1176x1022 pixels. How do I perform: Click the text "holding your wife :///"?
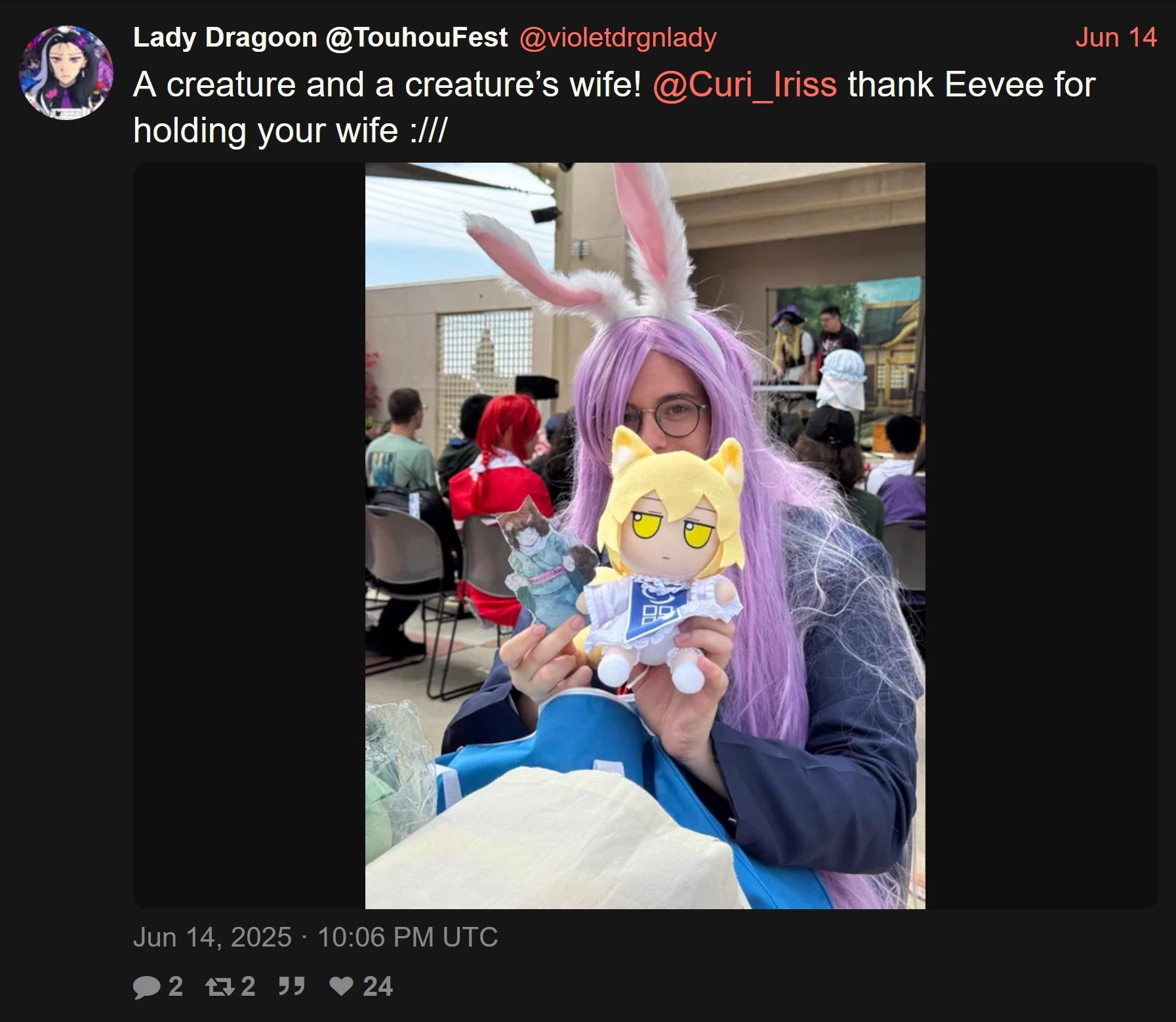pos(290,131)
